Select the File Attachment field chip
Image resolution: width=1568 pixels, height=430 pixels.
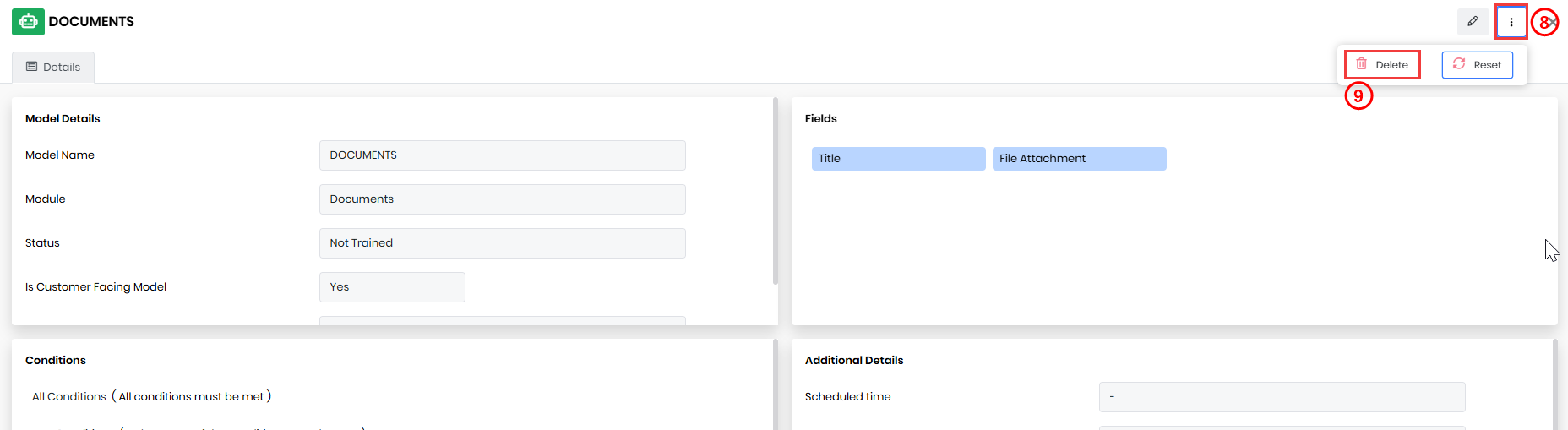click(1079, 159)
